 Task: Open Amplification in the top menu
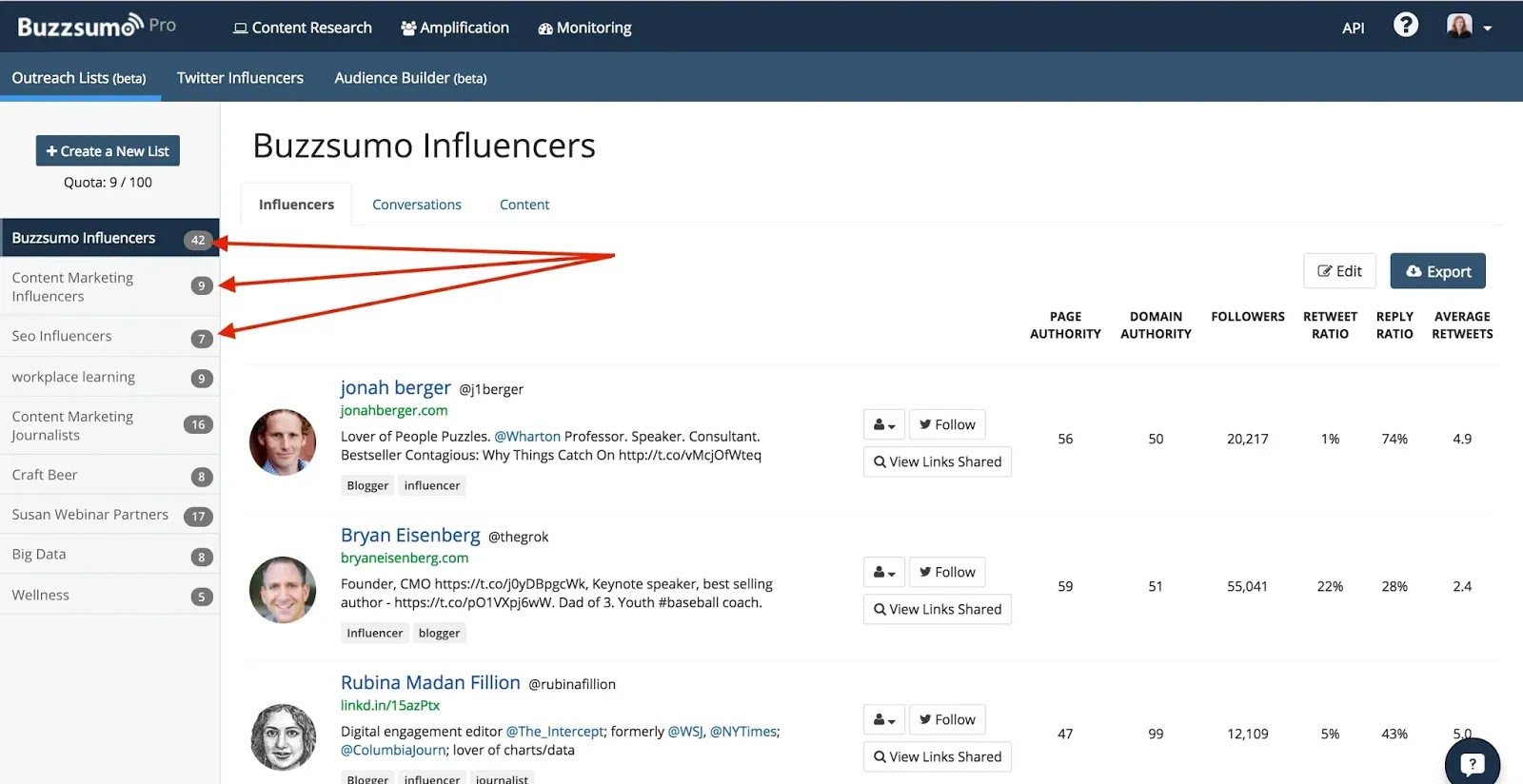[455, 28]
